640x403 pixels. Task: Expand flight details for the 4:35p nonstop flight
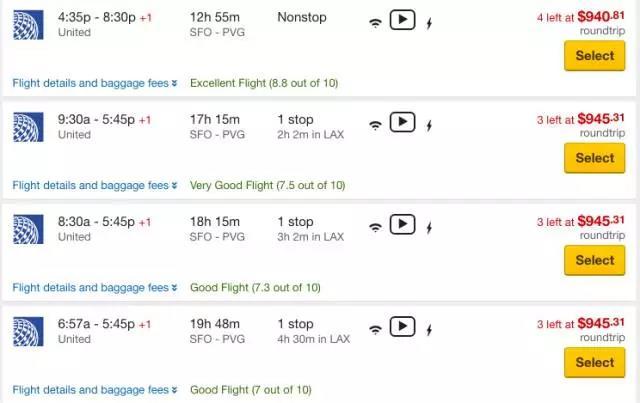[x=94, y=82]
